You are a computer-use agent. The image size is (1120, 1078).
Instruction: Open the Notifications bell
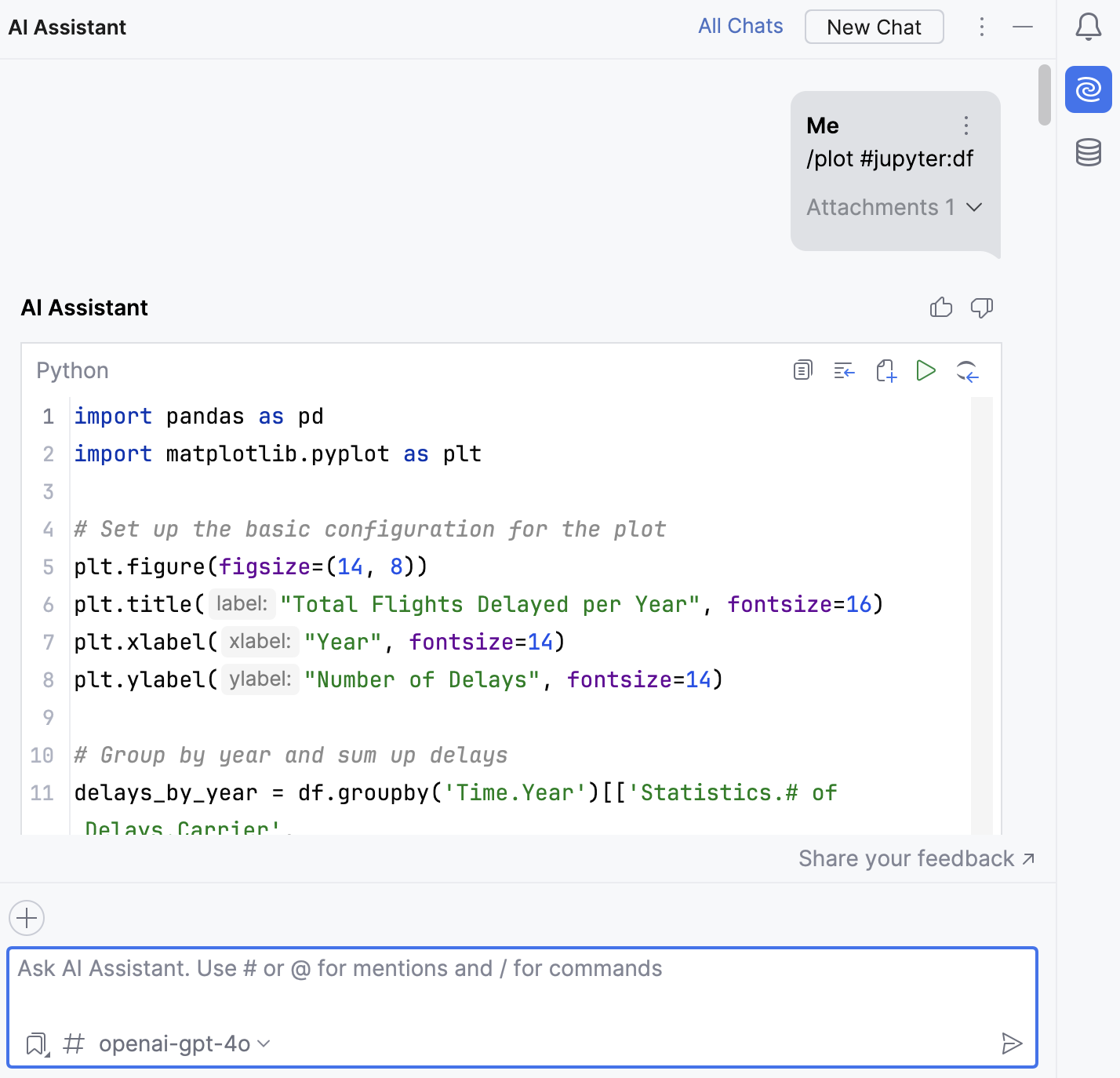click(x=1087, y=27)
